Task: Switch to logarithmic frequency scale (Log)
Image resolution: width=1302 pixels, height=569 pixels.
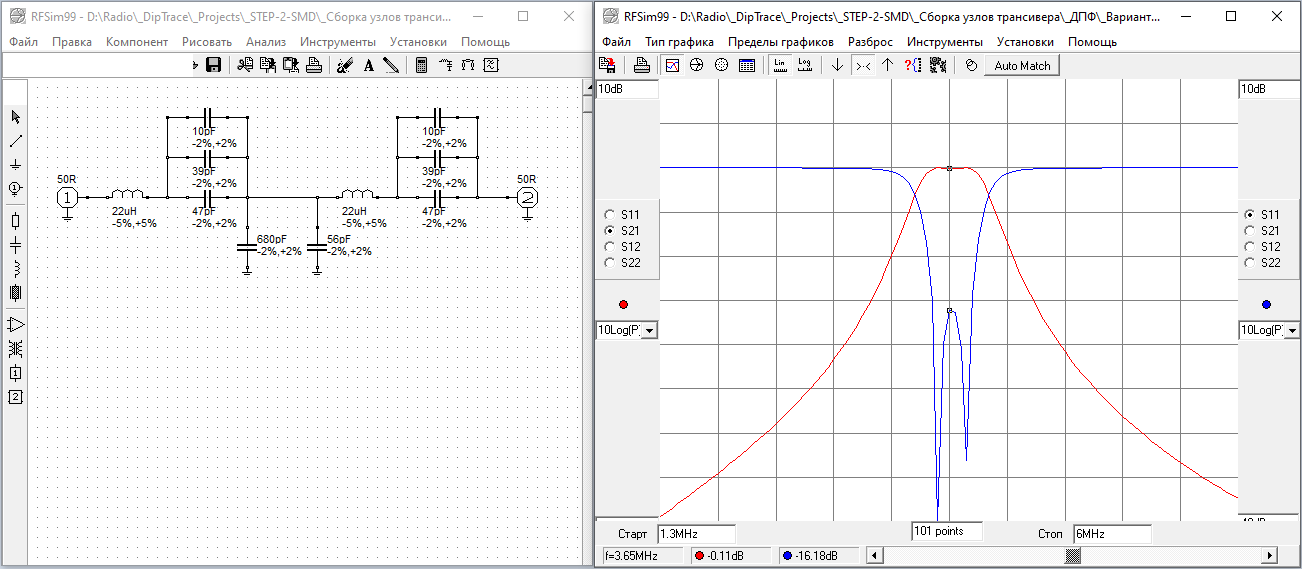Action: click(804, 65)
